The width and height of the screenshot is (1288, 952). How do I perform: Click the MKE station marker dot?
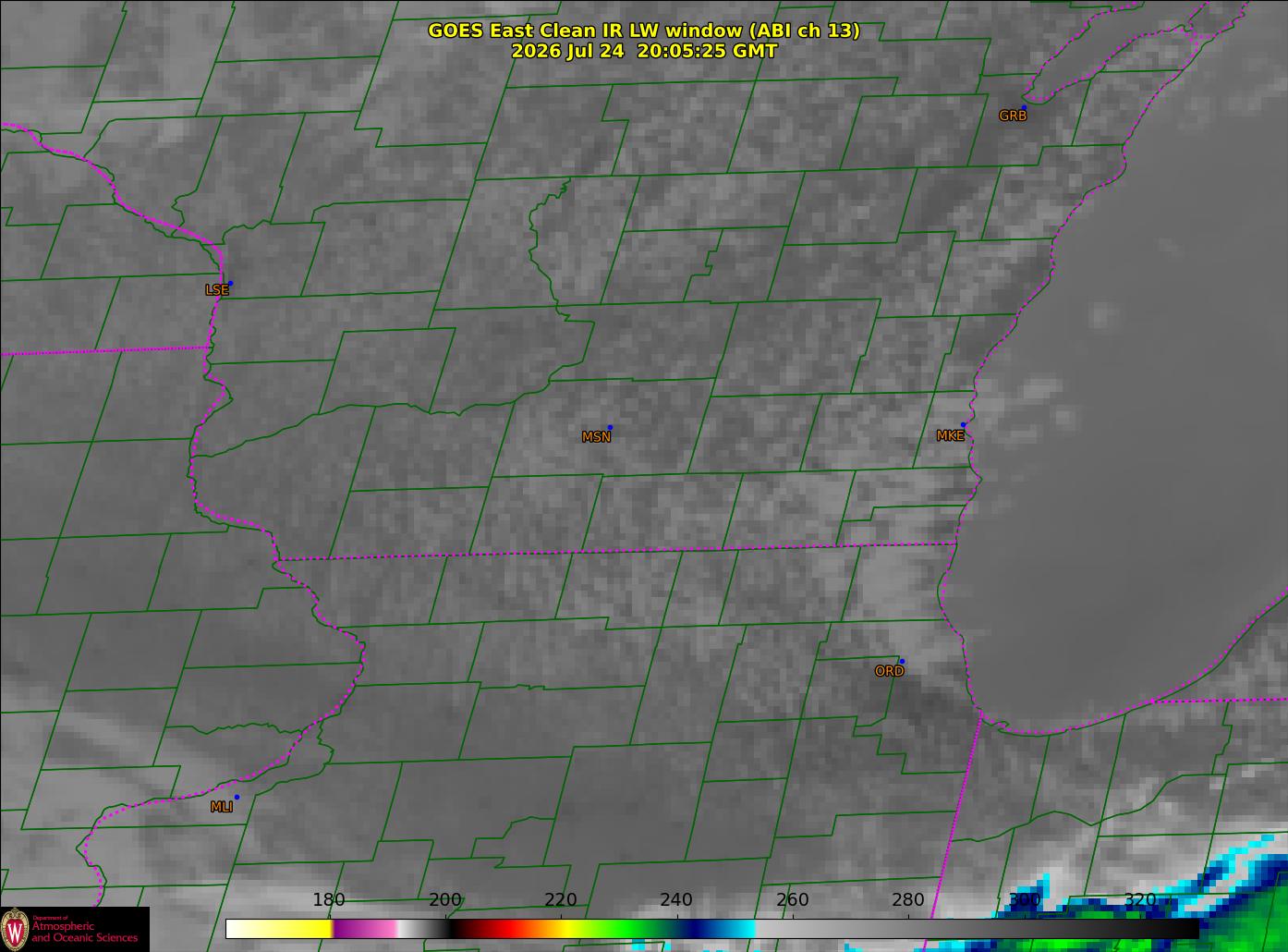[x=963, y=425]
